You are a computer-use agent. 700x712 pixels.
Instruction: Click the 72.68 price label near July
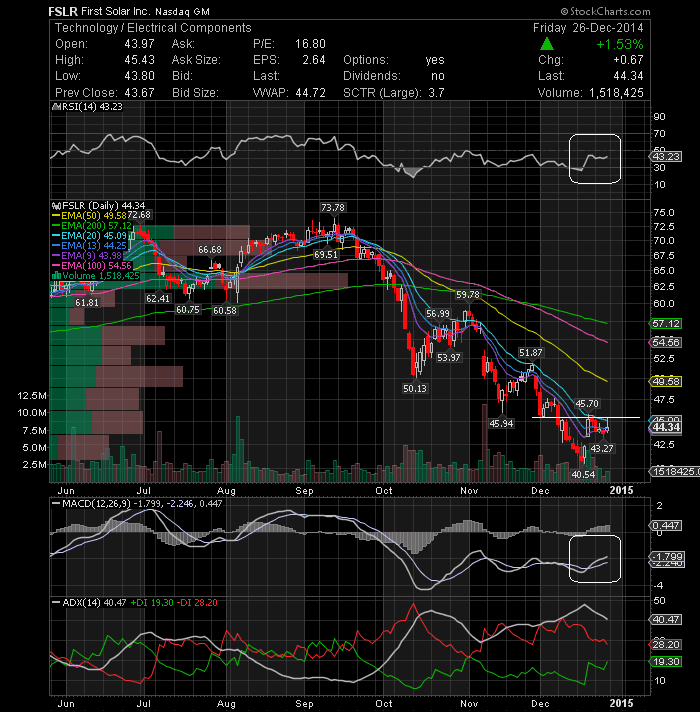click(139, 214)
